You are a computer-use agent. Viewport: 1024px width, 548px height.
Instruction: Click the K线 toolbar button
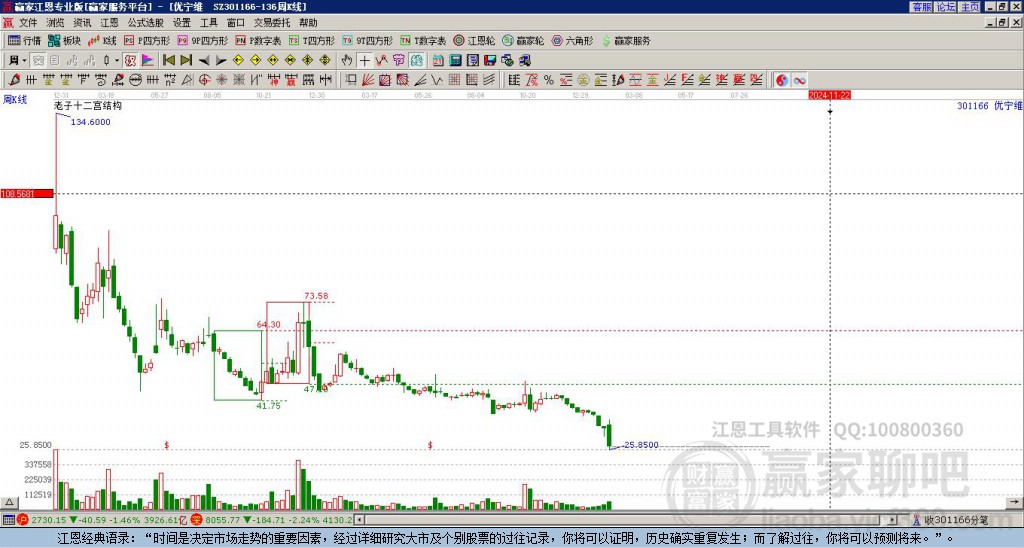(103, 40)
